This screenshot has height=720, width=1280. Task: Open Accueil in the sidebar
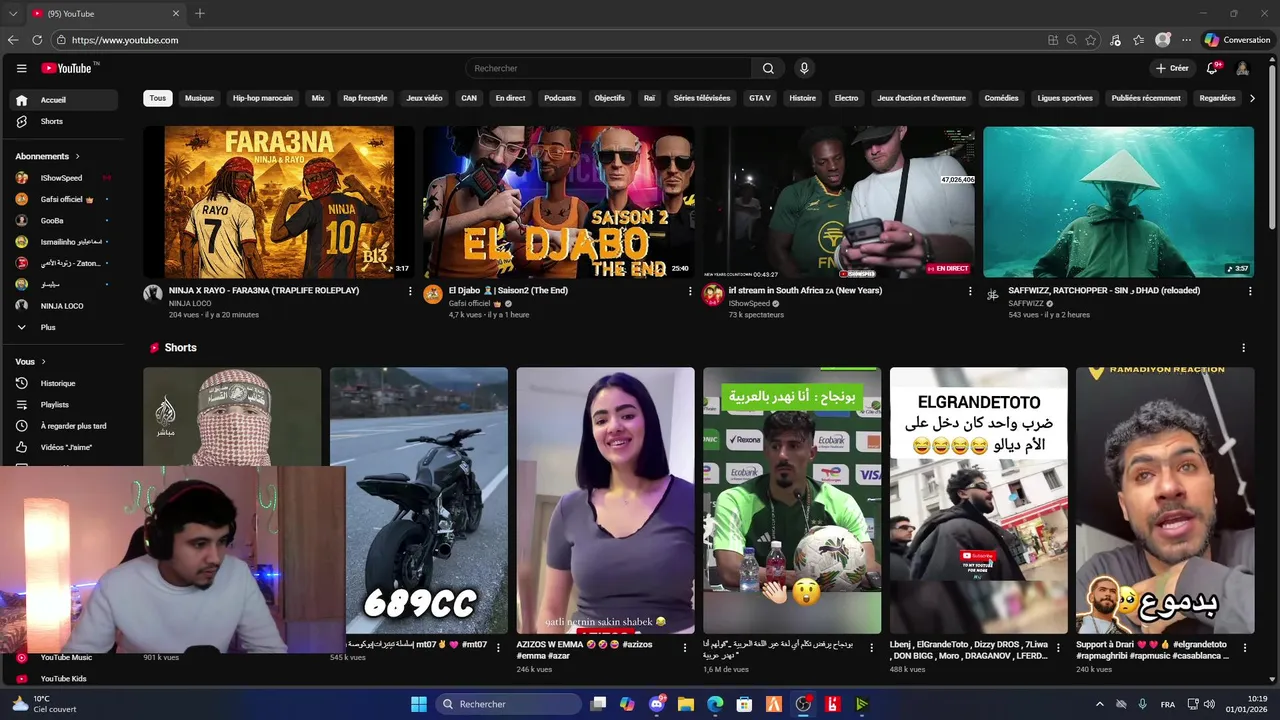[x=63, y=100]
